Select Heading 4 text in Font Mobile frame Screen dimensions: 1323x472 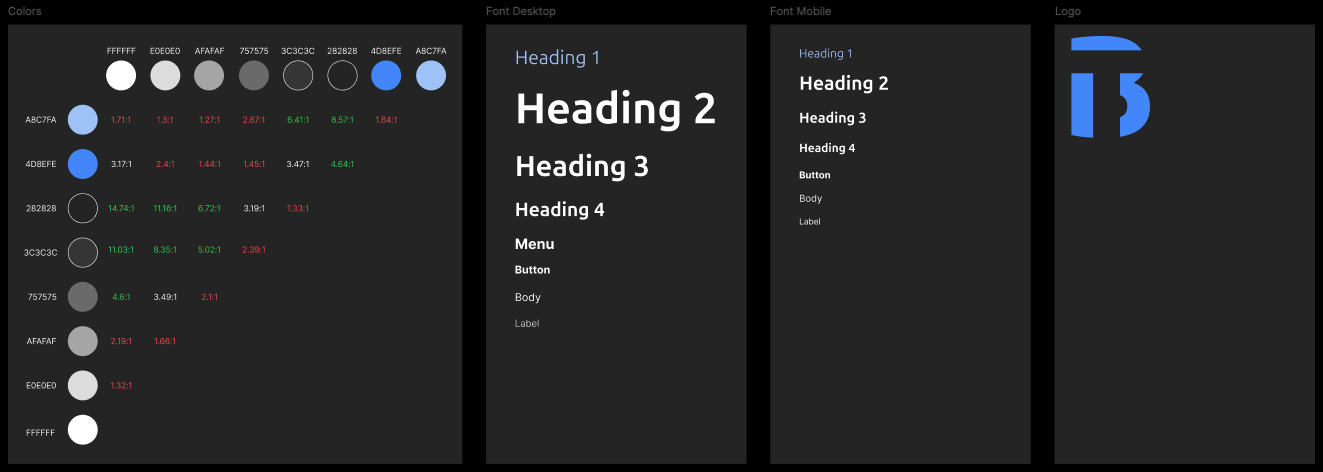point(827,148)
